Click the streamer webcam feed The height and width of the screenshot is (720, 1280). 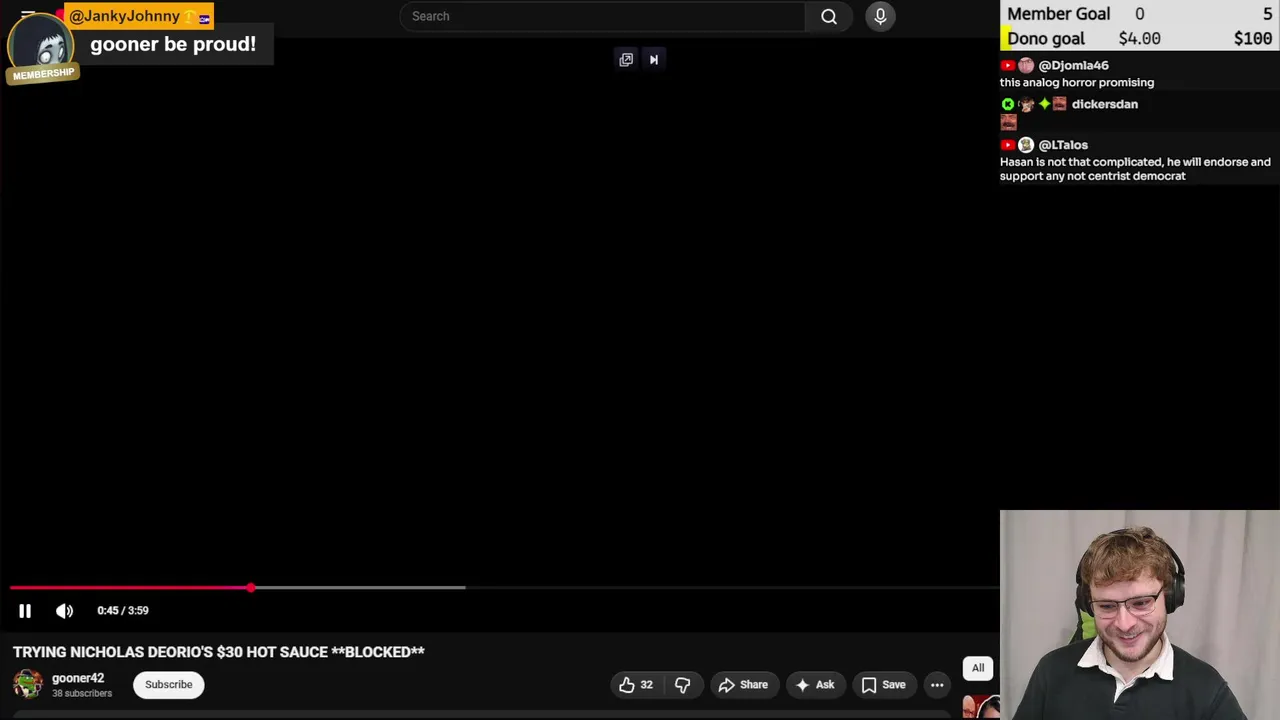[1140, 615]
